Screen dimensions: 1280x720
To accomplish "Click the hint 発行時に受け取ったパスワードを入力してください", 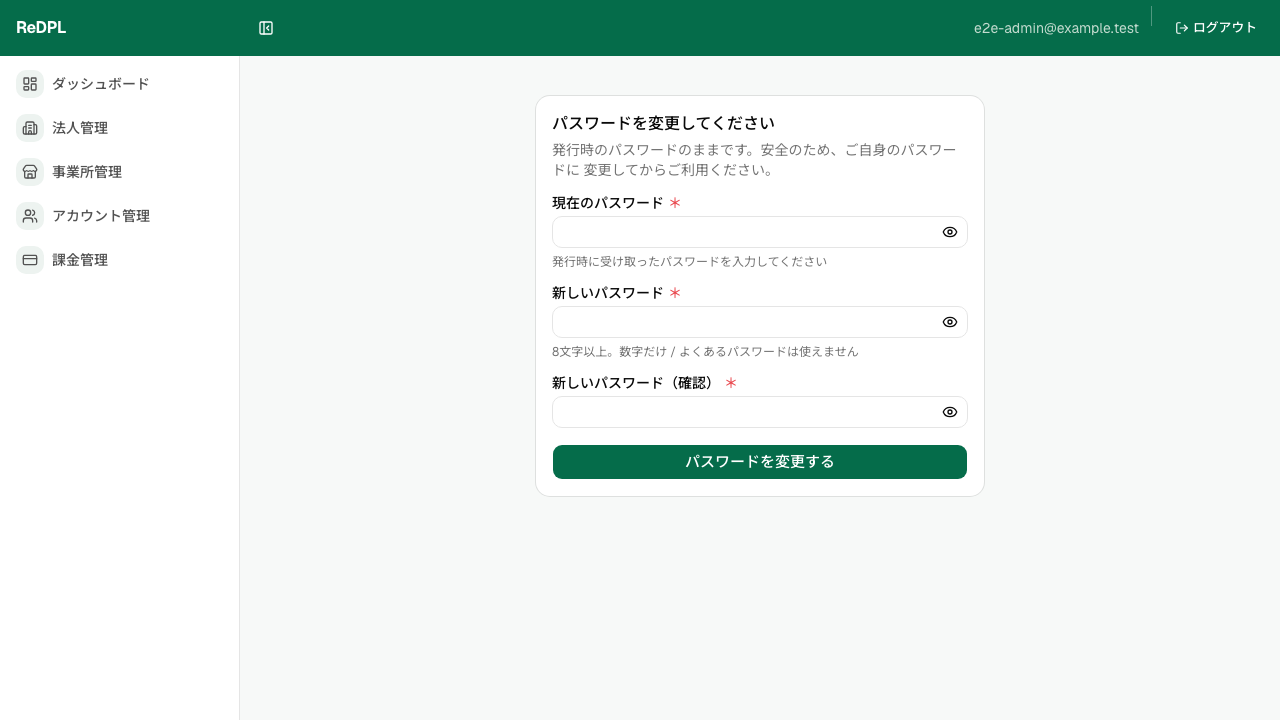I will [690, 262].
